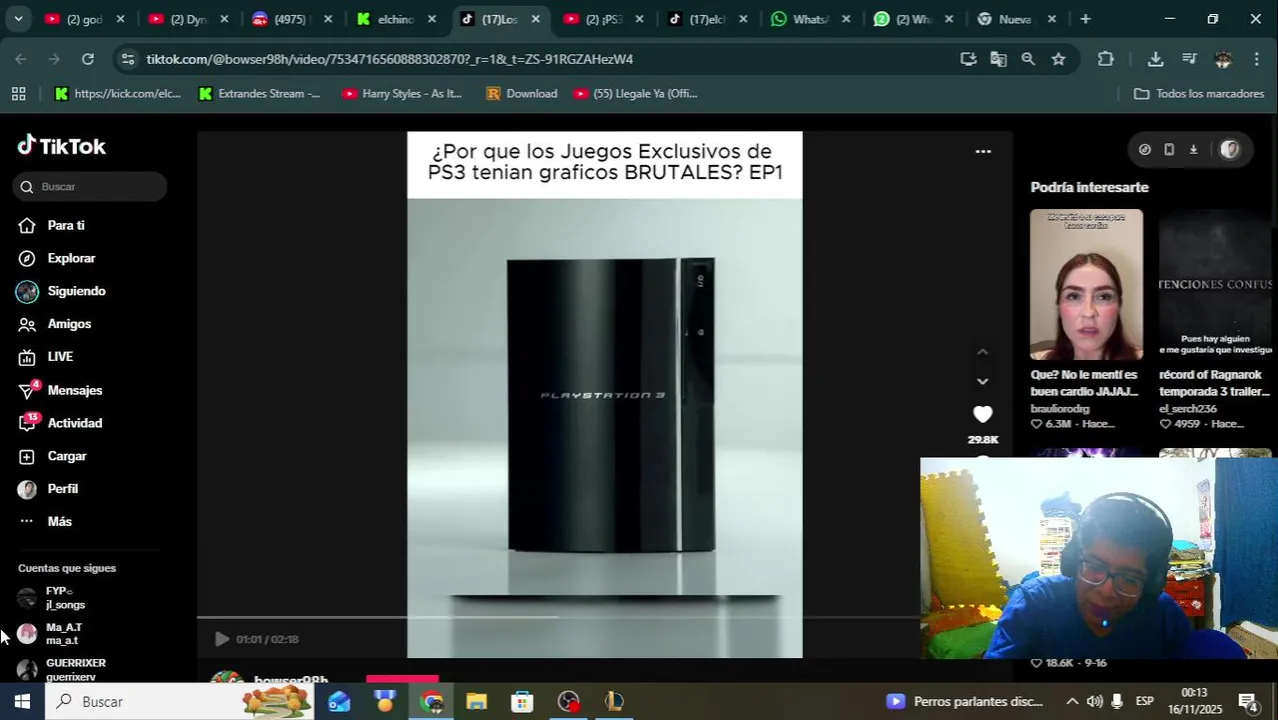Go to previous video with up arrow
The image size is (1278, 720).
pos(982,352)
